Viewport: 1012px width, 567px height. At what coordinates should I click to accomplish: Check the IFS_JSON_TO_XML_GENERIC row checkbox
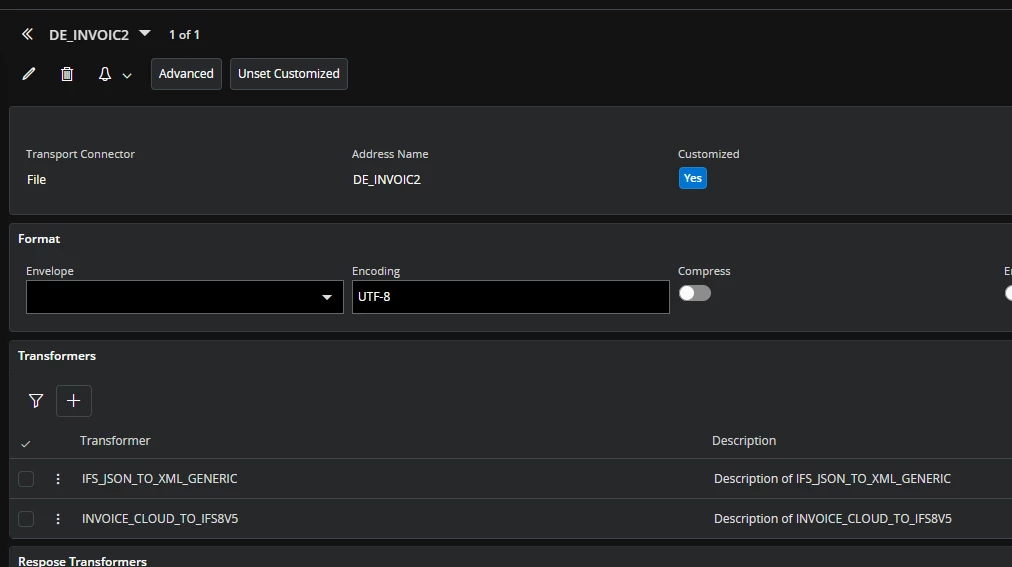[x=26, y=479]
